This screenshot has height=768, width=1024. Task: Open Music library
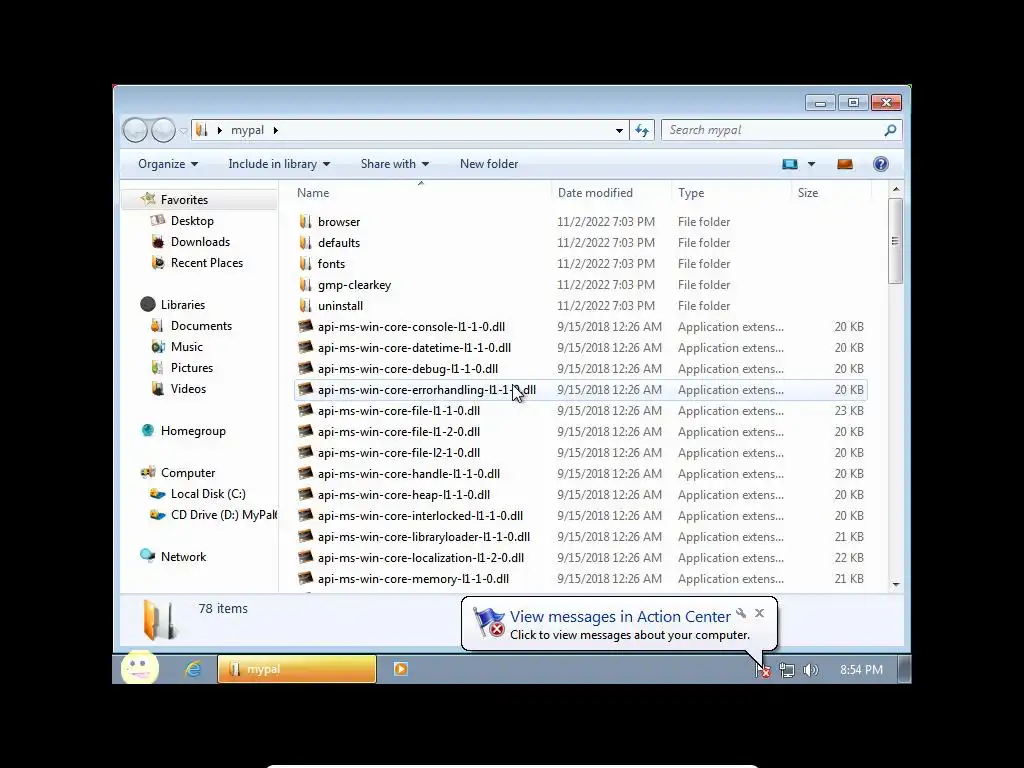coord(186,347)
